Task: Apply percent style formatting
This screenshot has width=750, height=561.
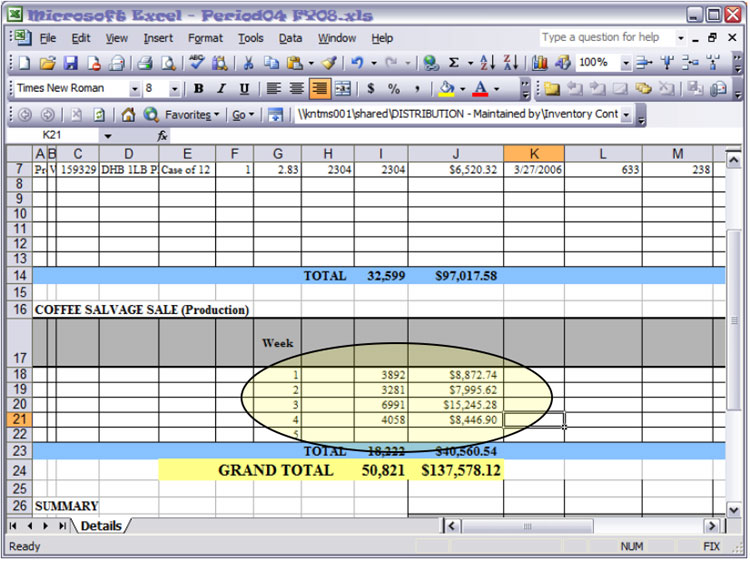Action: 394,88
